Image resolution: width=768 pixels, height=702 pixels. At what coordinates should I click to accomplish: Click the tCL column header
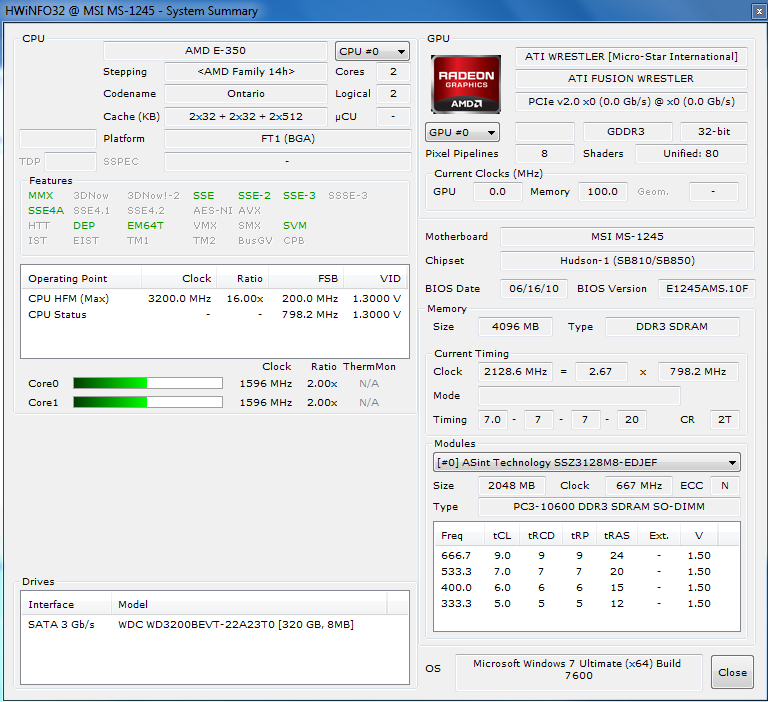pos(502,535)
